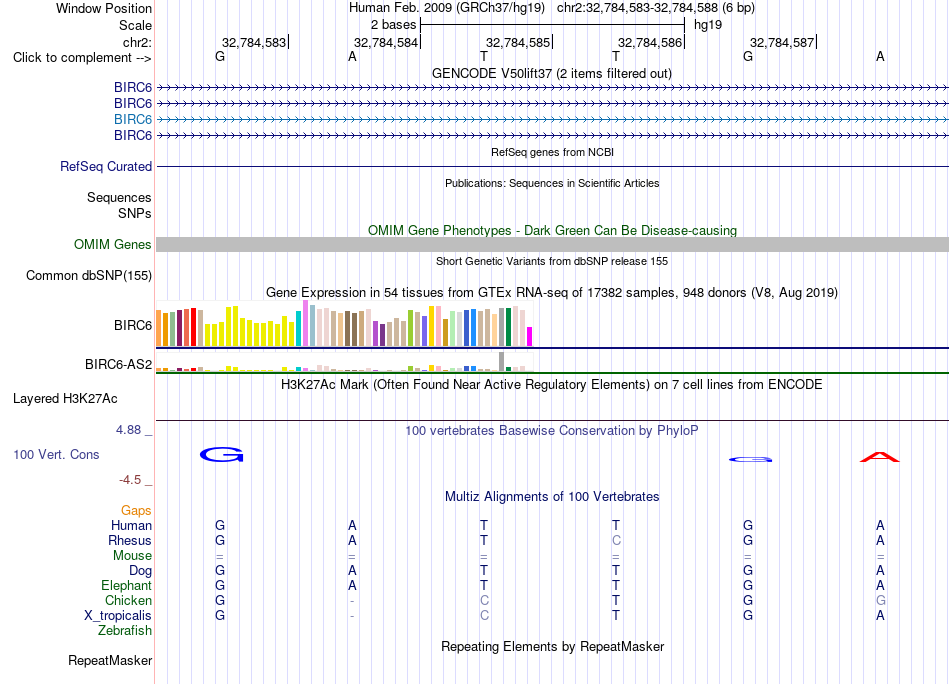This screenshot has width=950, height=684.
Task: Click the 4.88 PhyloP upper scale value
Action: coord(128,430)
